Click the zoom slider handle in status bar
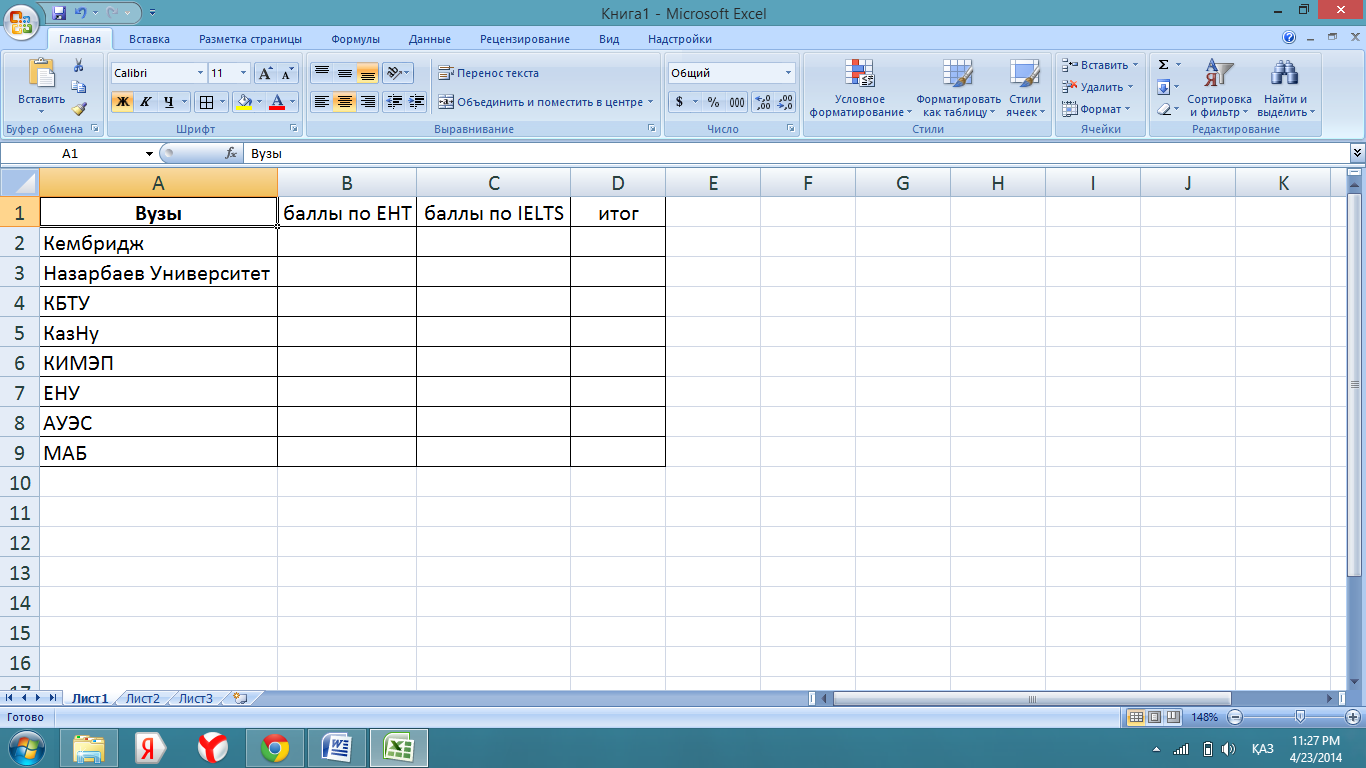Screen dimensions: 1366x768 [x=1299, y=717]
